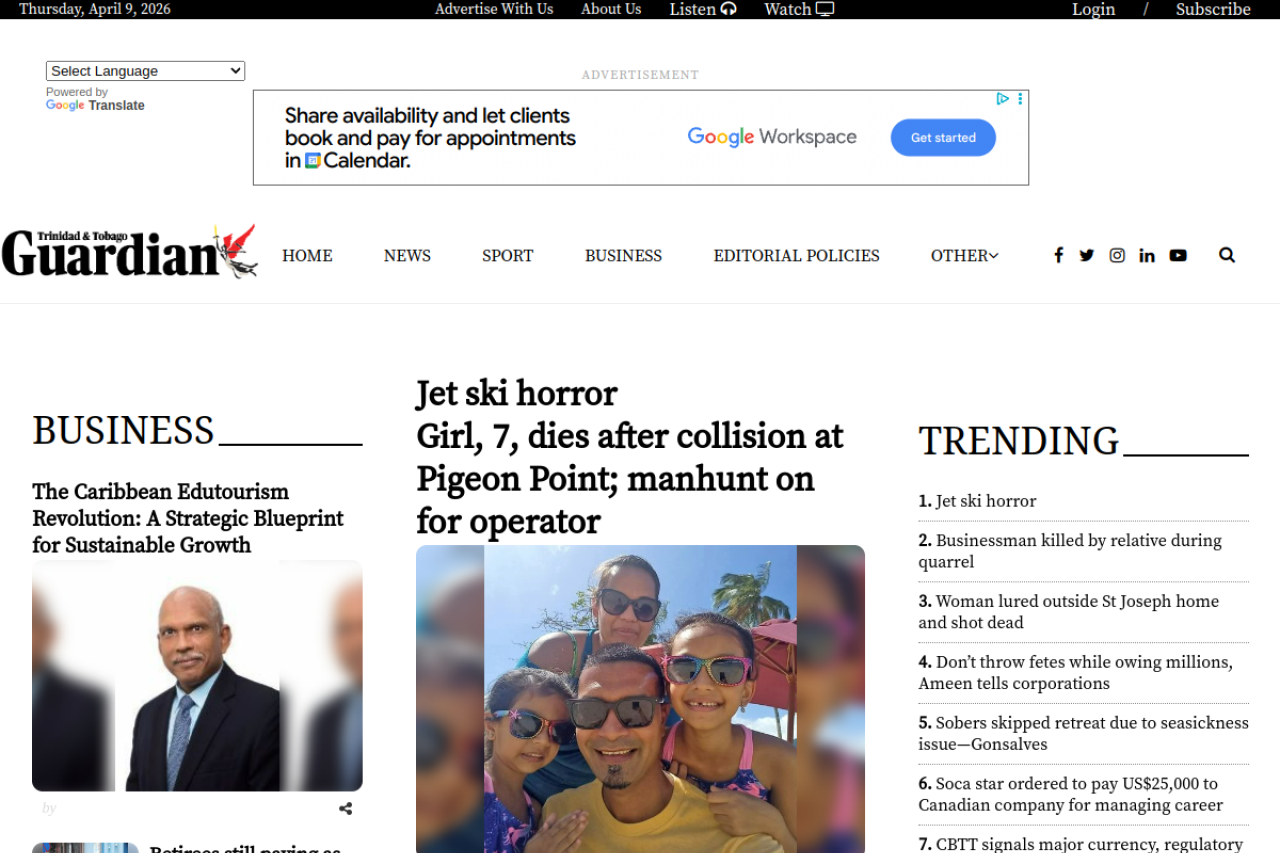Click the Get started ad button
The height and width of the screenshot is (853, 1280).
pyautogui.click(x=942, y=138)
